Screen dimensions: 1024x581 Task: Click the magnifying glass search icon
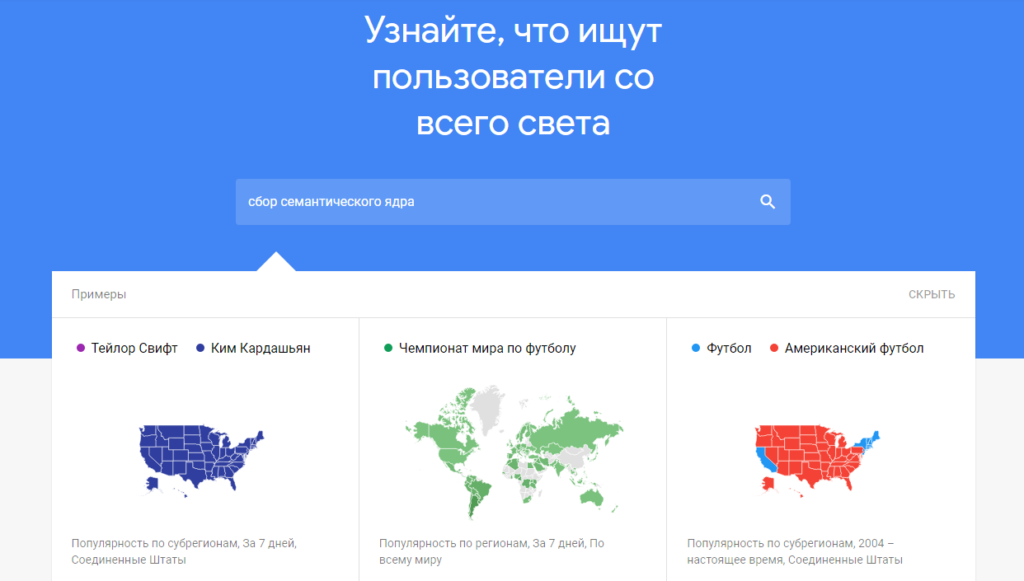click(x=767, y=202)
